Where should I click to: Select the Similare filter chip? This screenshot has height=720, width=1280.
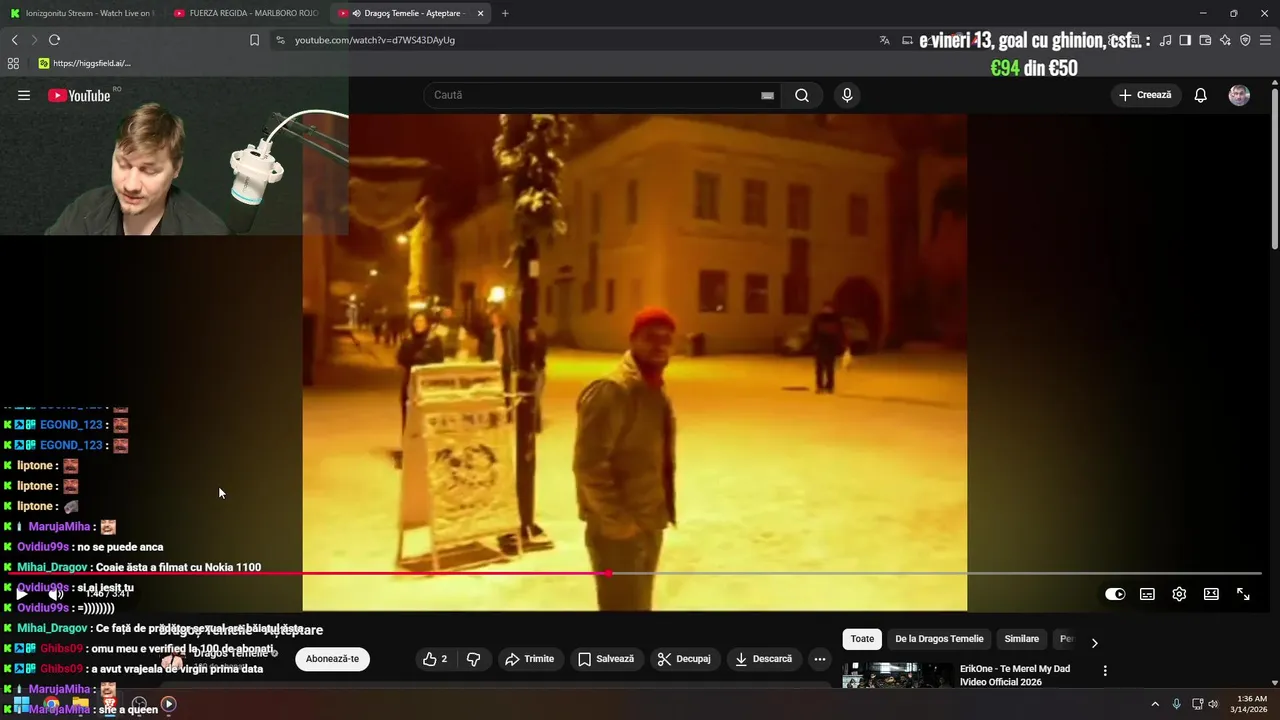click(x=1021, y=639)
